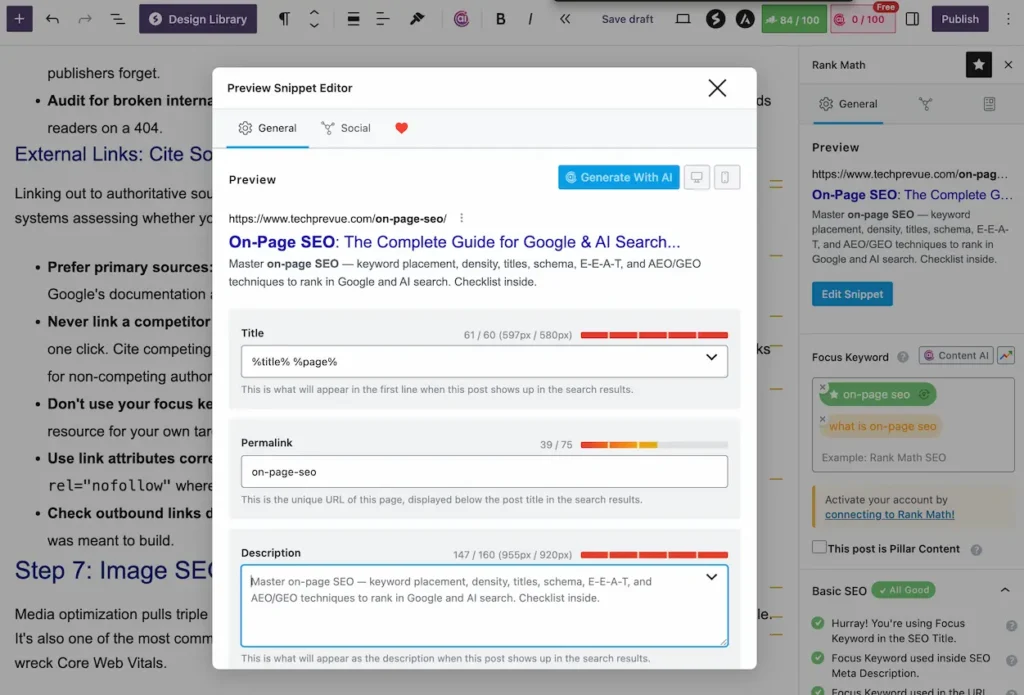Select the sidebar General tab
This screenshot has width=1024, height=695.
point(848,104)
